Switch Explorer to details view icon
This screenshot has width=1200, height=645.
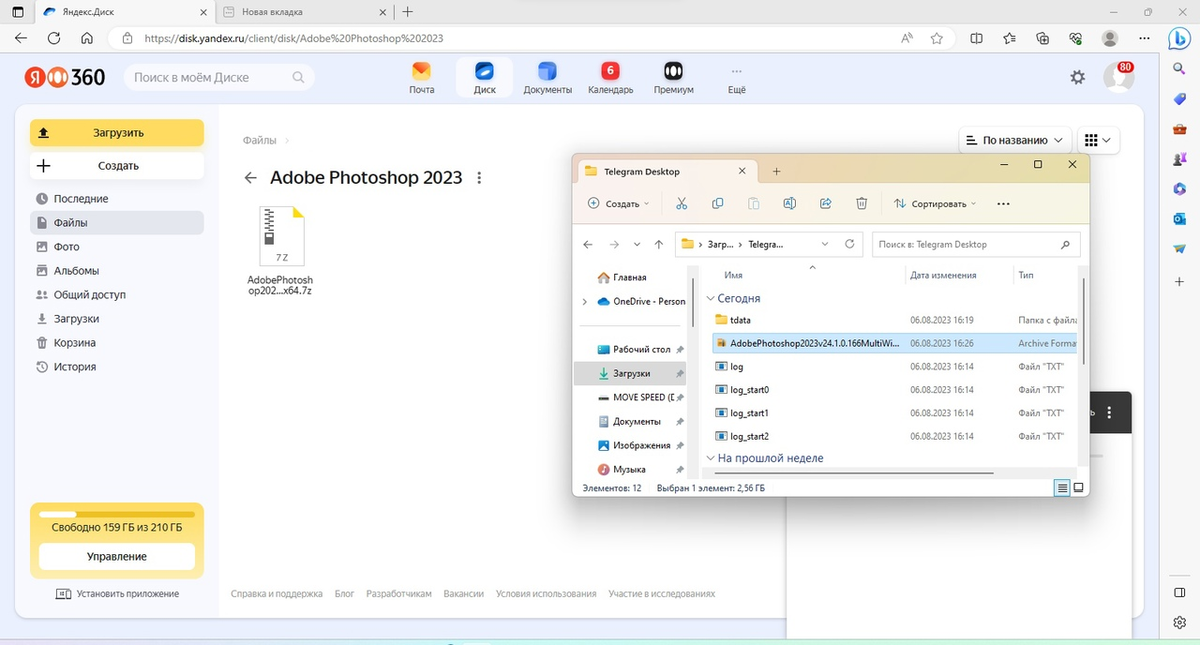[1061, 488]
